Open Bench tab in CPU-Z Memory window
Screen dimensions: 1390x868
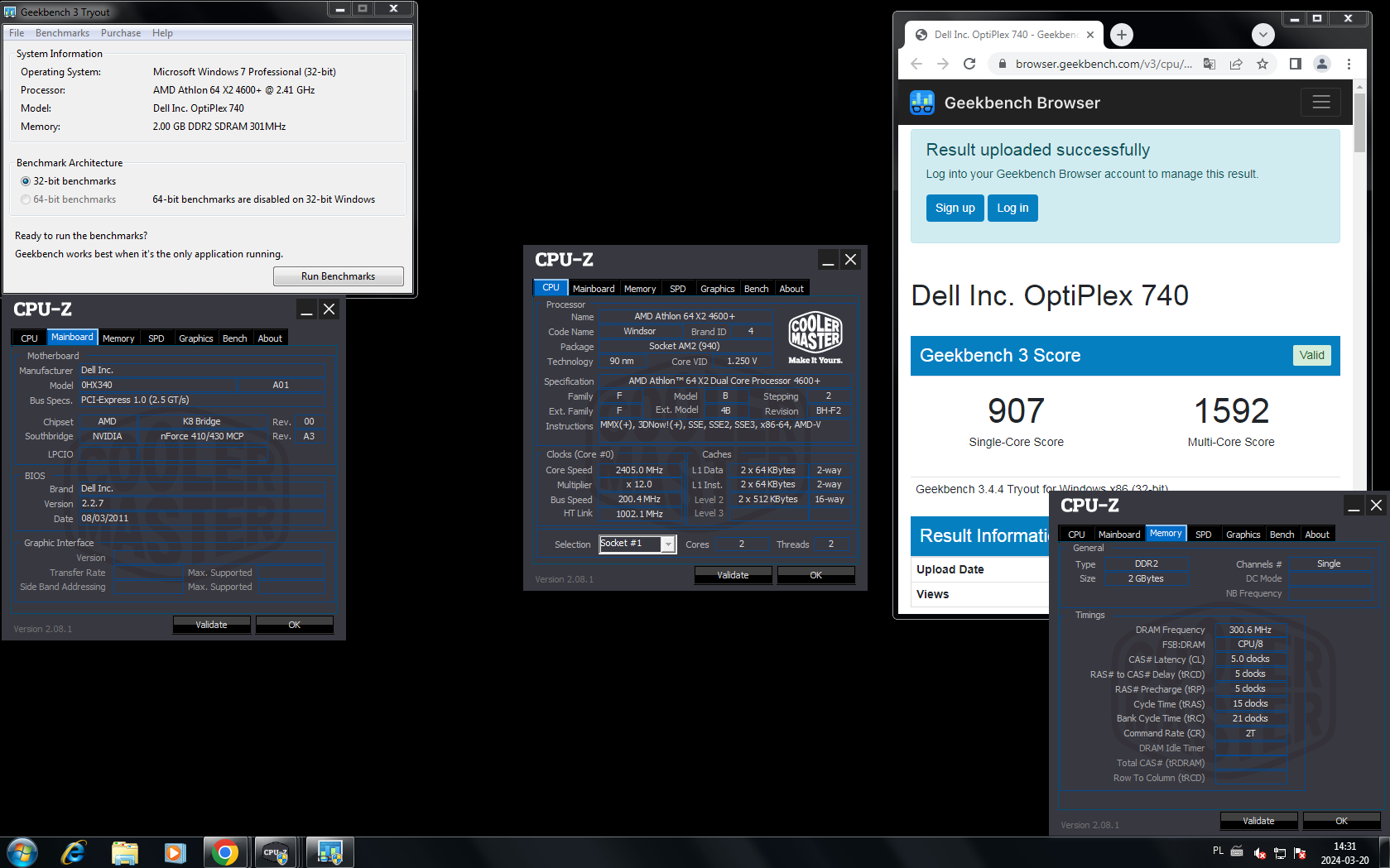[x=1282, y=535]
